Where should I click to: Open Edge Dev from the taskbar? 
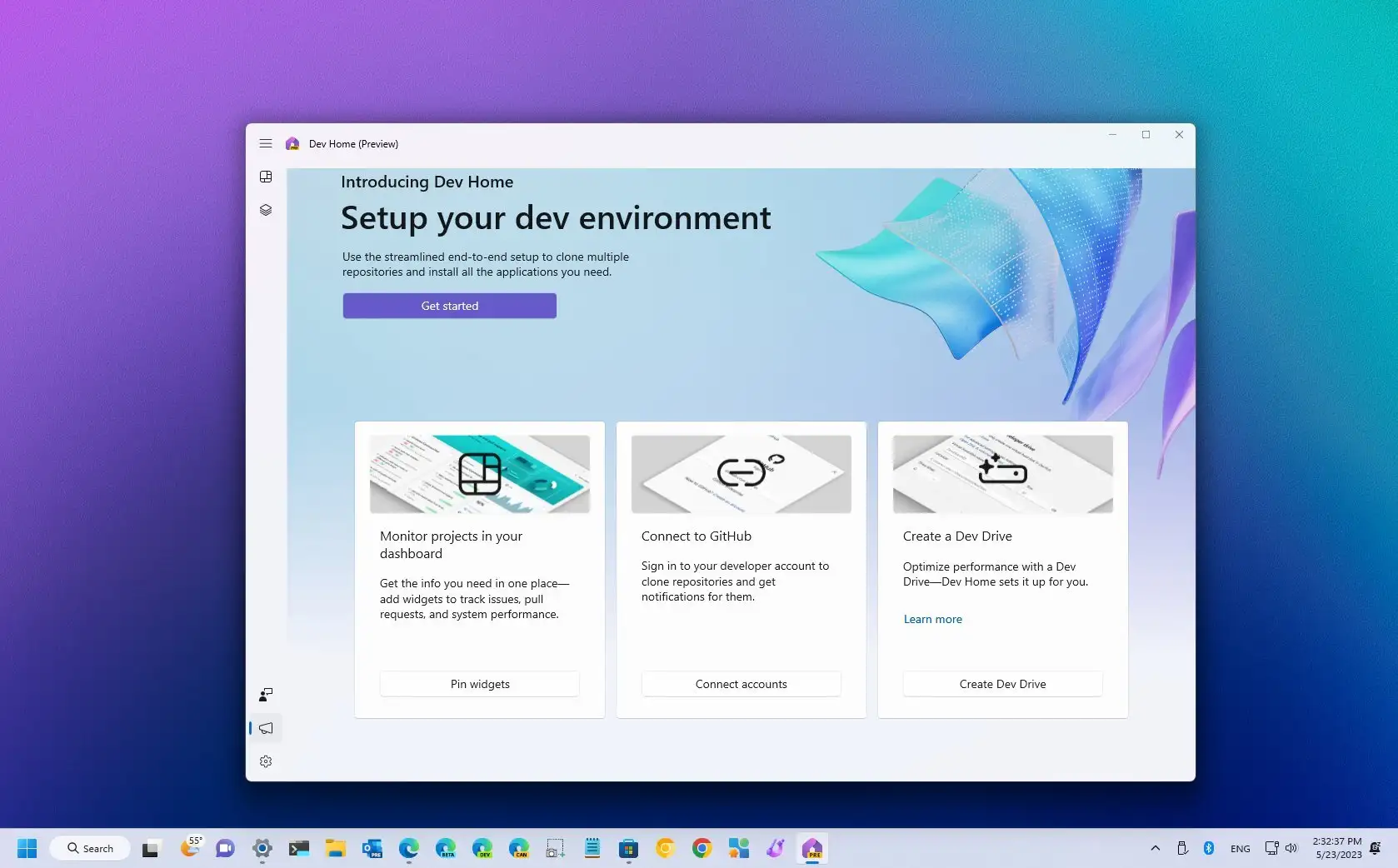(482, 848)
